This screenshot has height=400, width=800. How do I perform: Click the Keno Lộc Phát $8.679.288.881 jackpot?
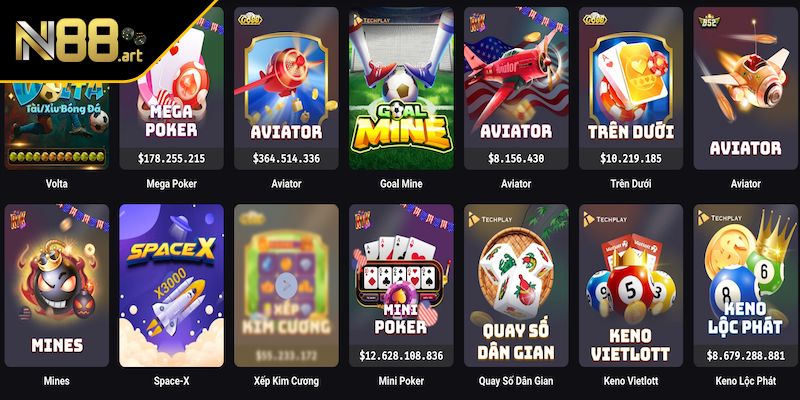(x=745, y=356)
